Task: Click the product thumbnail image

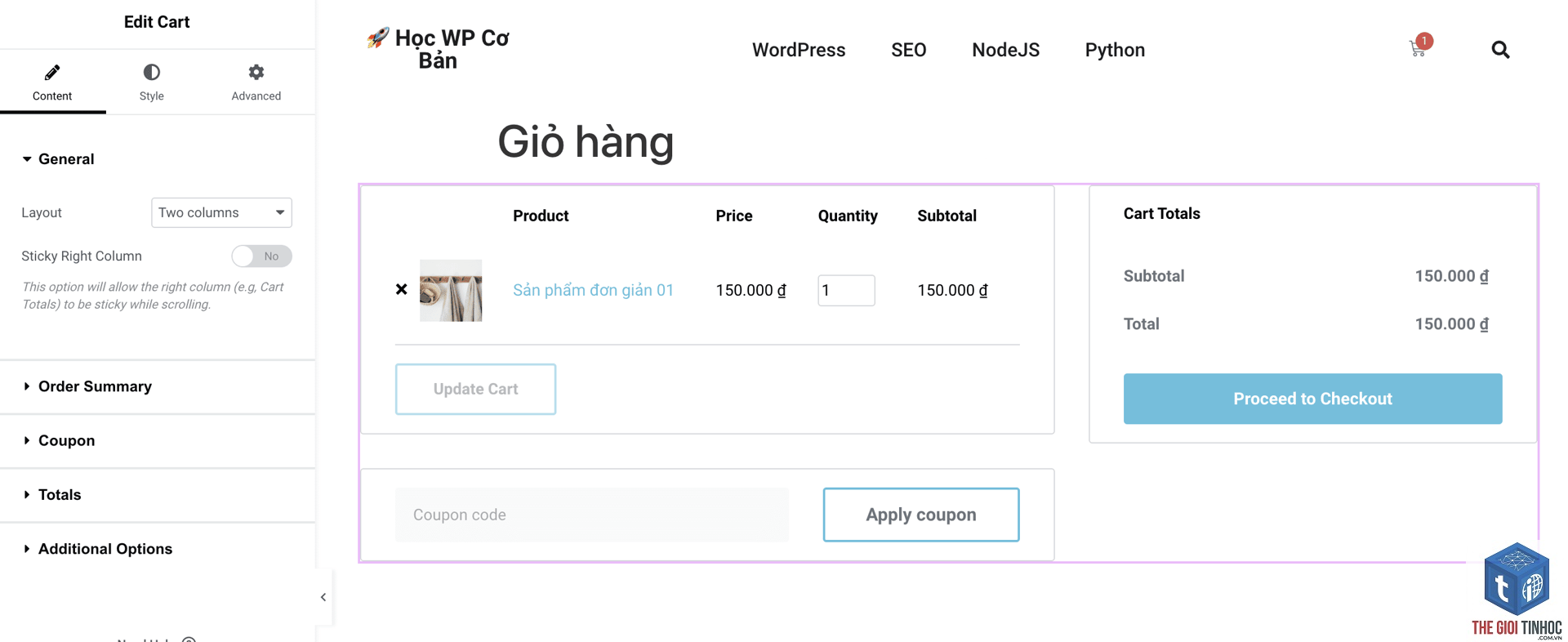Action: (x=451, y=290)
